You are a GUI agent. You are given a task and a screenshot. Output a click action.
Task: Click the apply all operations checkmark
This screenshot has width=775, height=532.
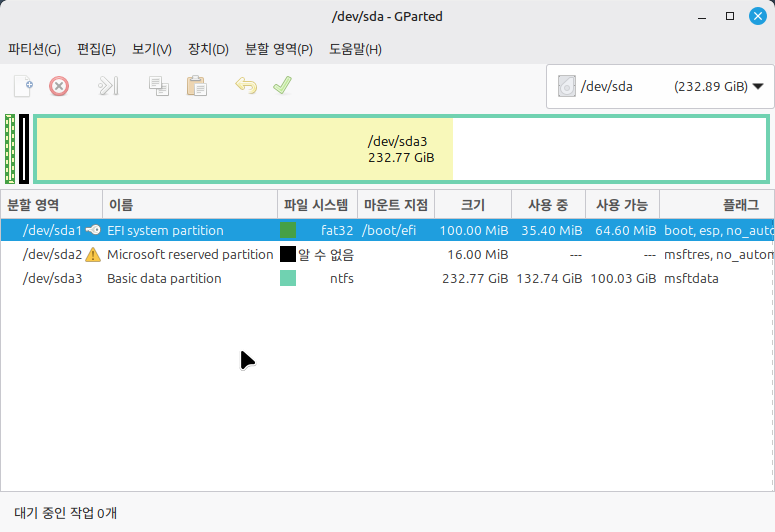pos(282,86)
